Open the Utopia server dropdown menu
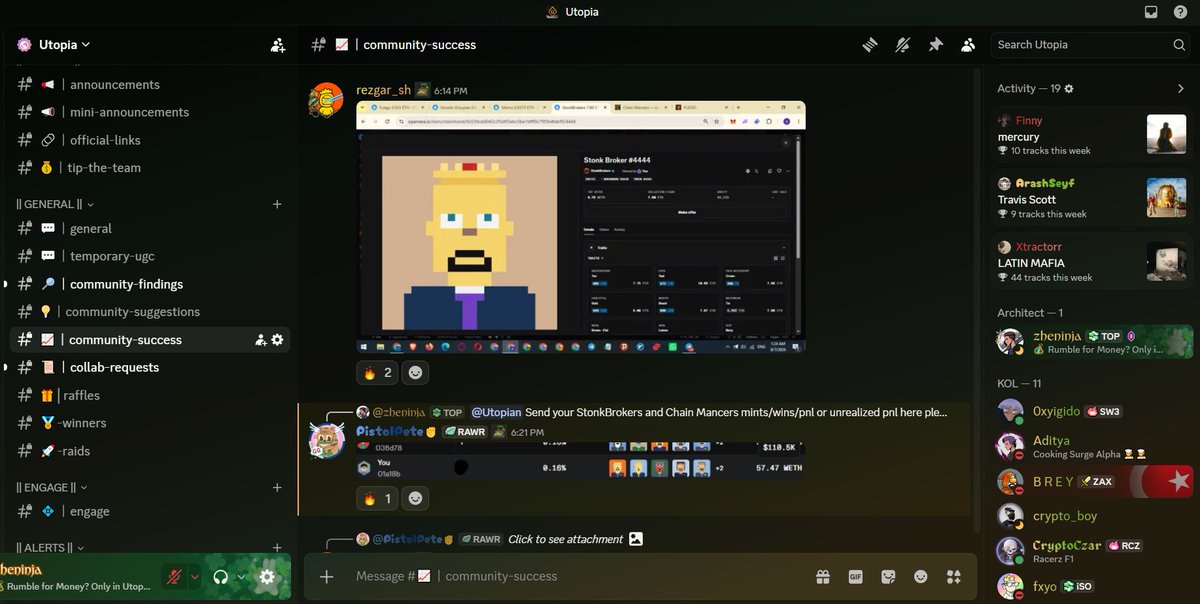 pyautogui.click(x=64, y=45)
